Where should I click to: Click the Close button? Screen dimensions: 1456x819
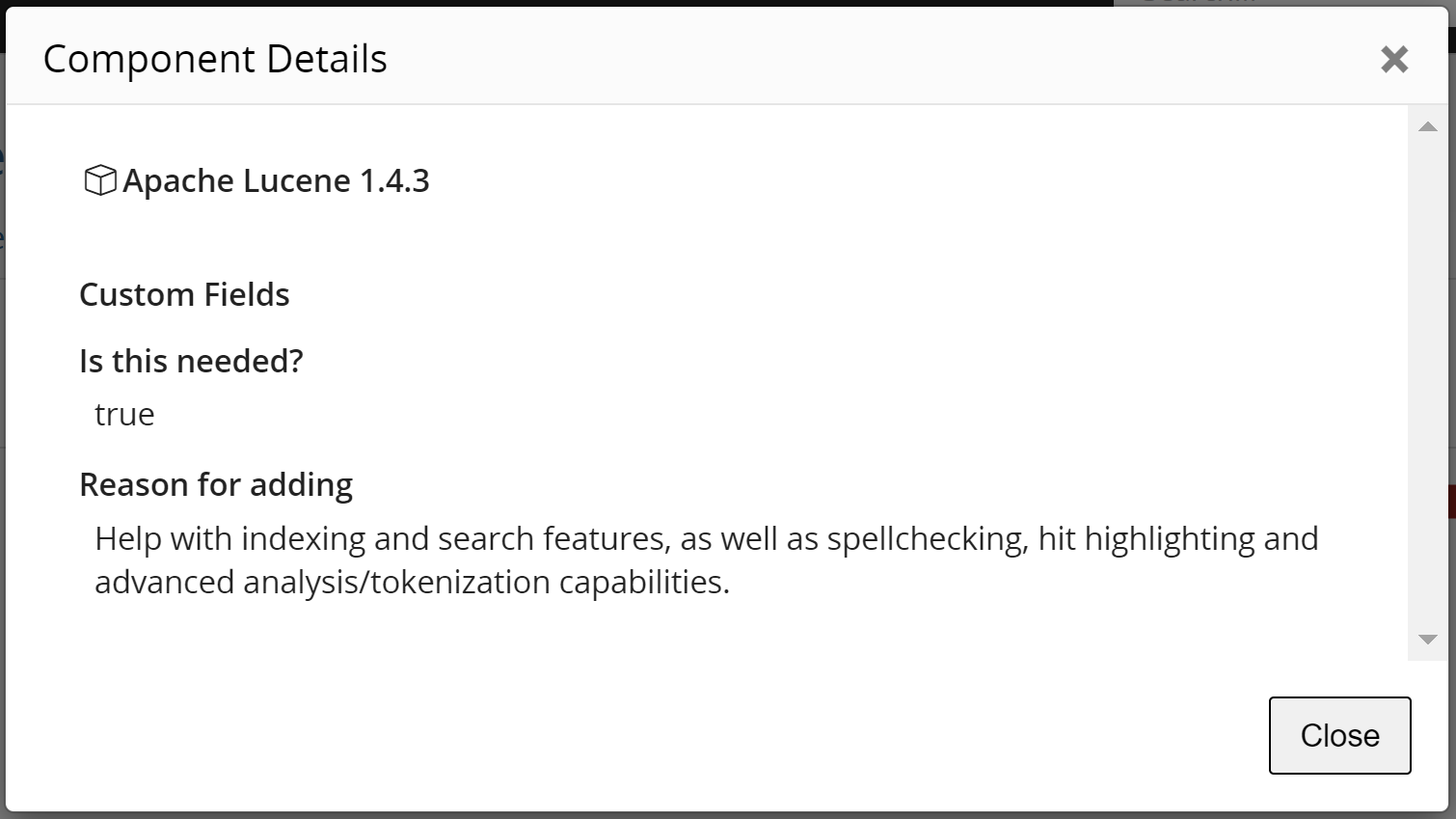[1339, 734]
